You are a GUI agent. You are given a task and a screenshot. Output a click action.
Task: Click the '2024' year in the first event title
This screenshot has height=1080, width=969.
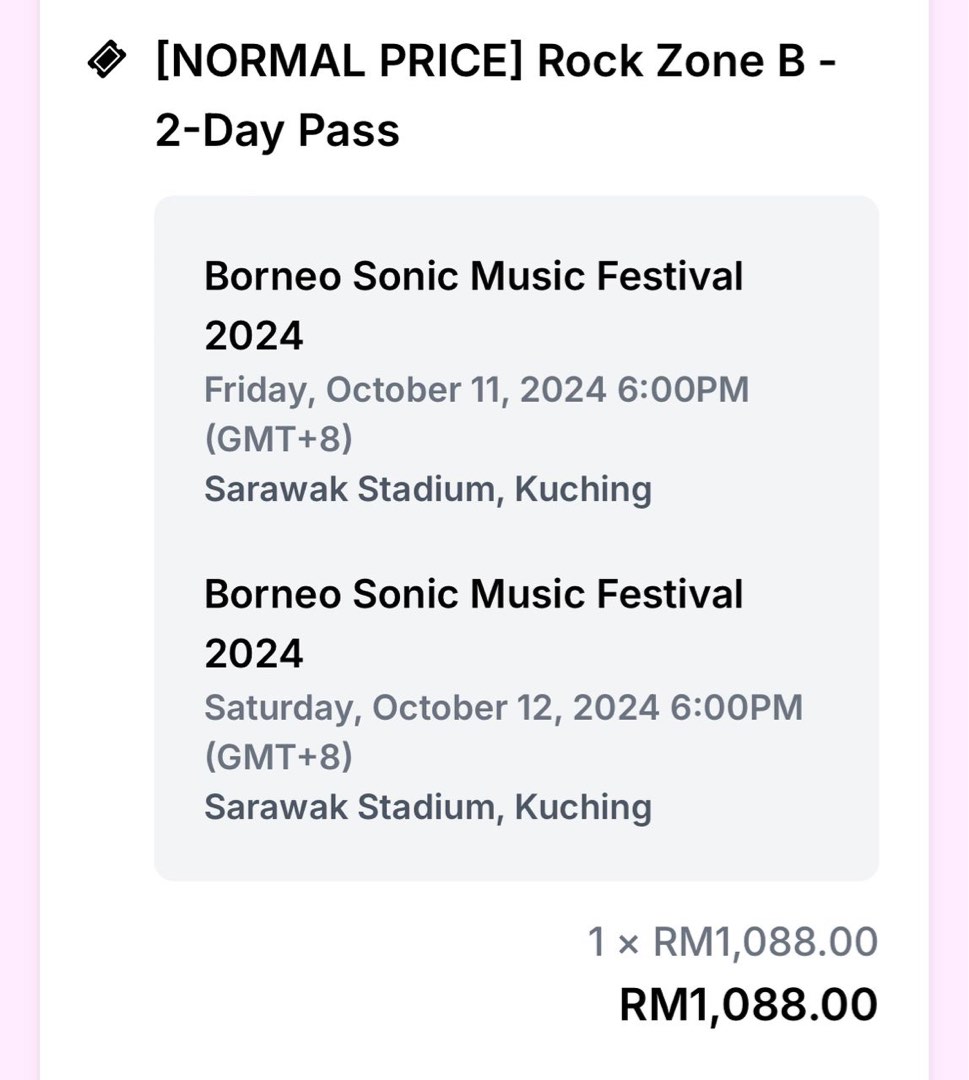(253, 336)
